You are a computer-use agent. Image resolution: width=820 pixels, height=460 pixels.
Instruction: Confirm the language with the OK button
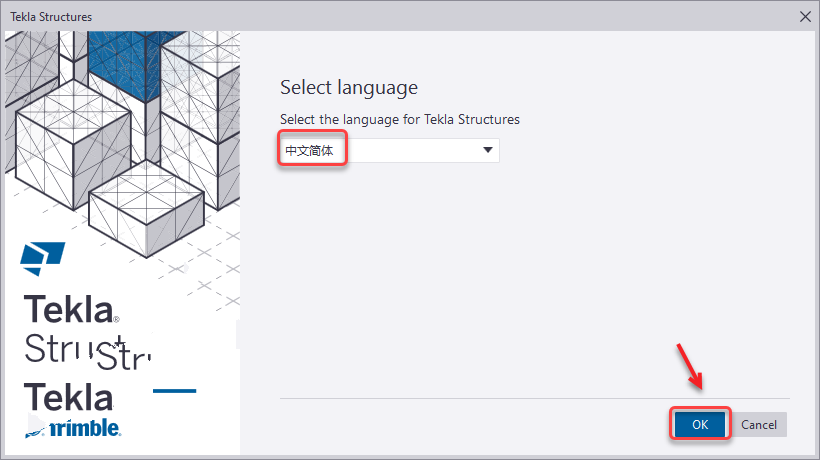(700, 424)
